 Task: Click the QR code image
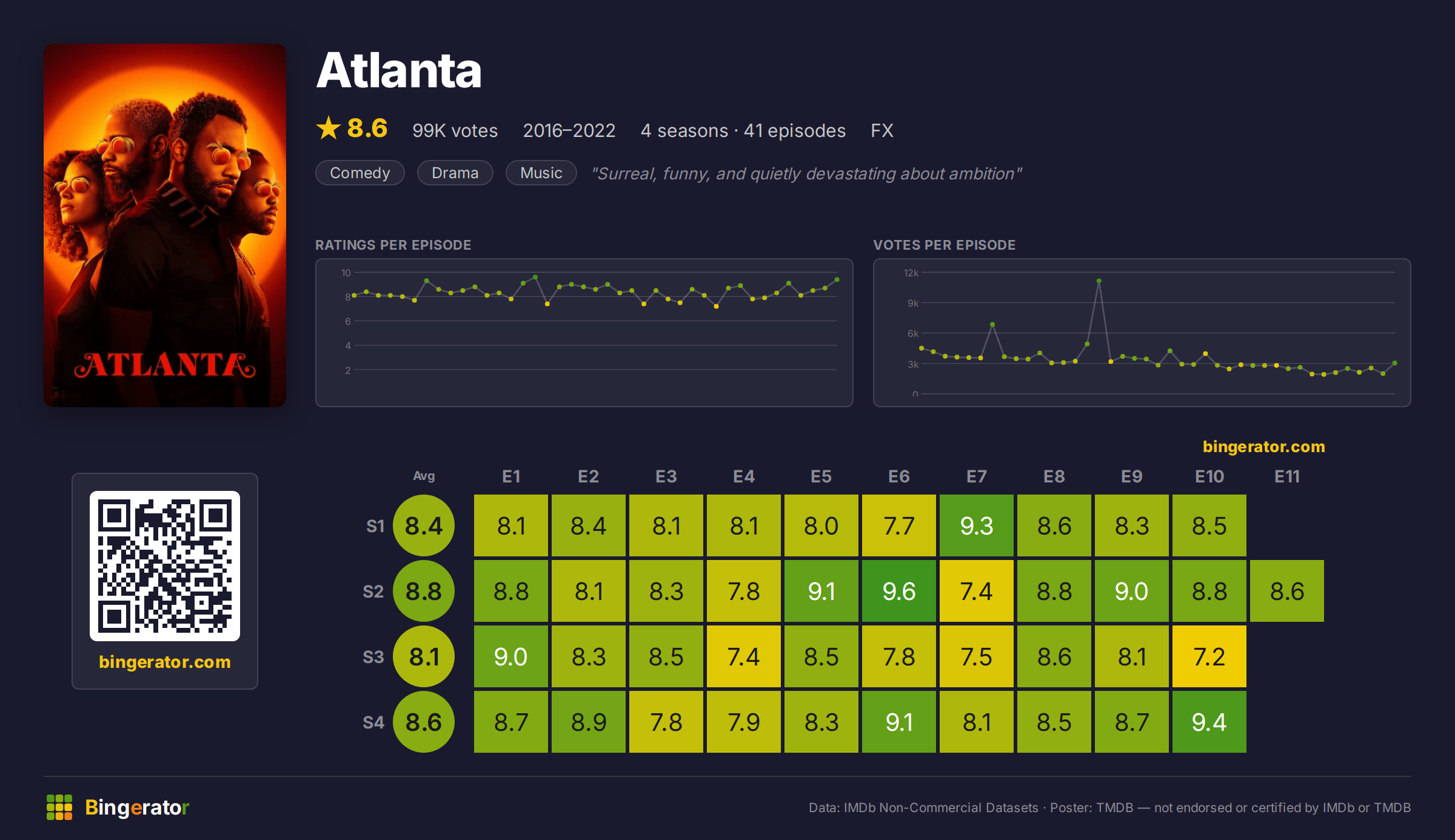165,565
